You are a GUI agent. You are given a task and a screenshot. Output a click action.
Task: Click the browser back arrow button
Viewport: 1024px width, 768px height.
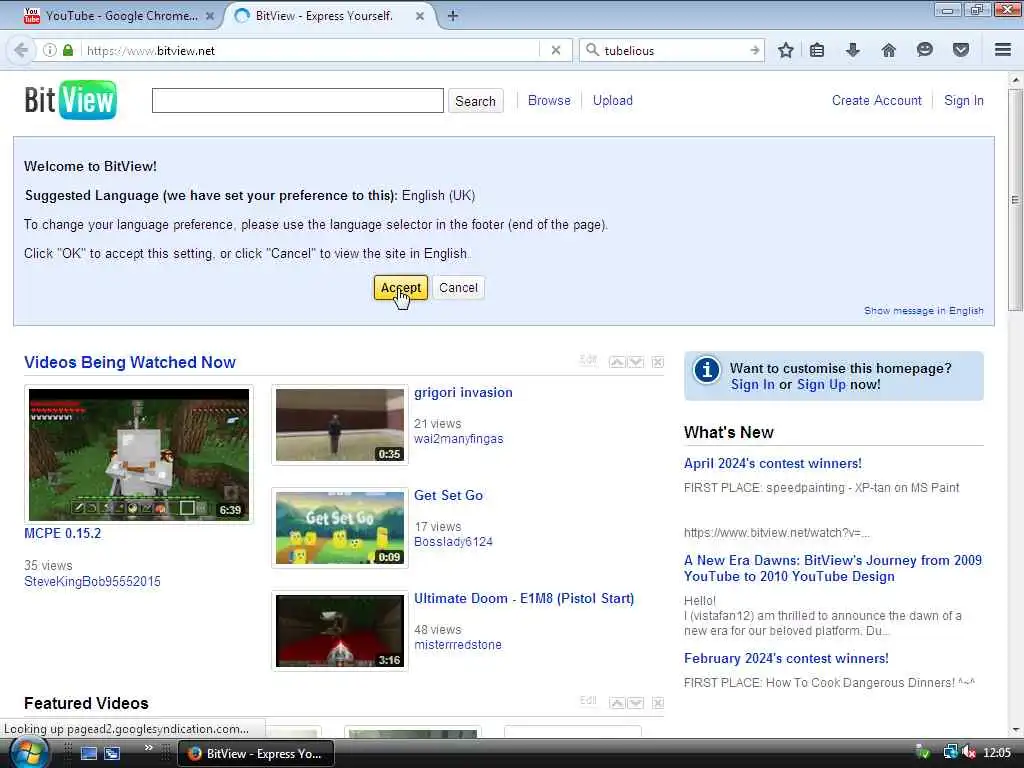[21, 50]
